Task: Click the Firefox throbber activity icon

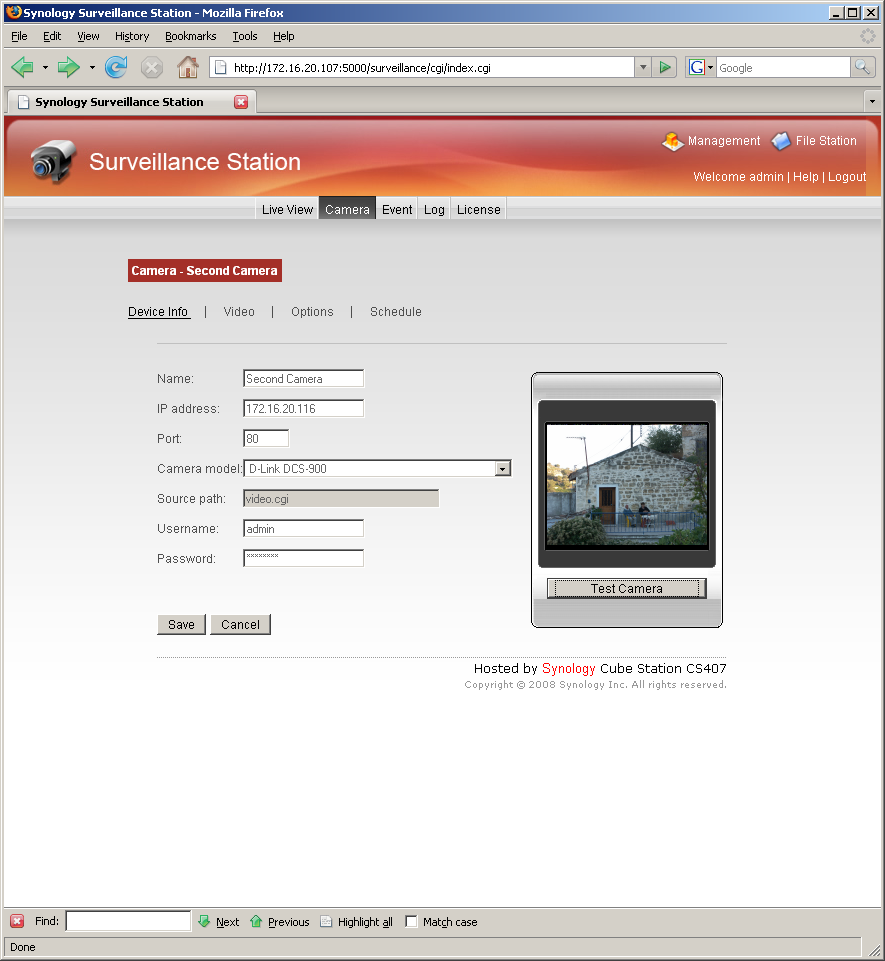Action: pos(868,36)
